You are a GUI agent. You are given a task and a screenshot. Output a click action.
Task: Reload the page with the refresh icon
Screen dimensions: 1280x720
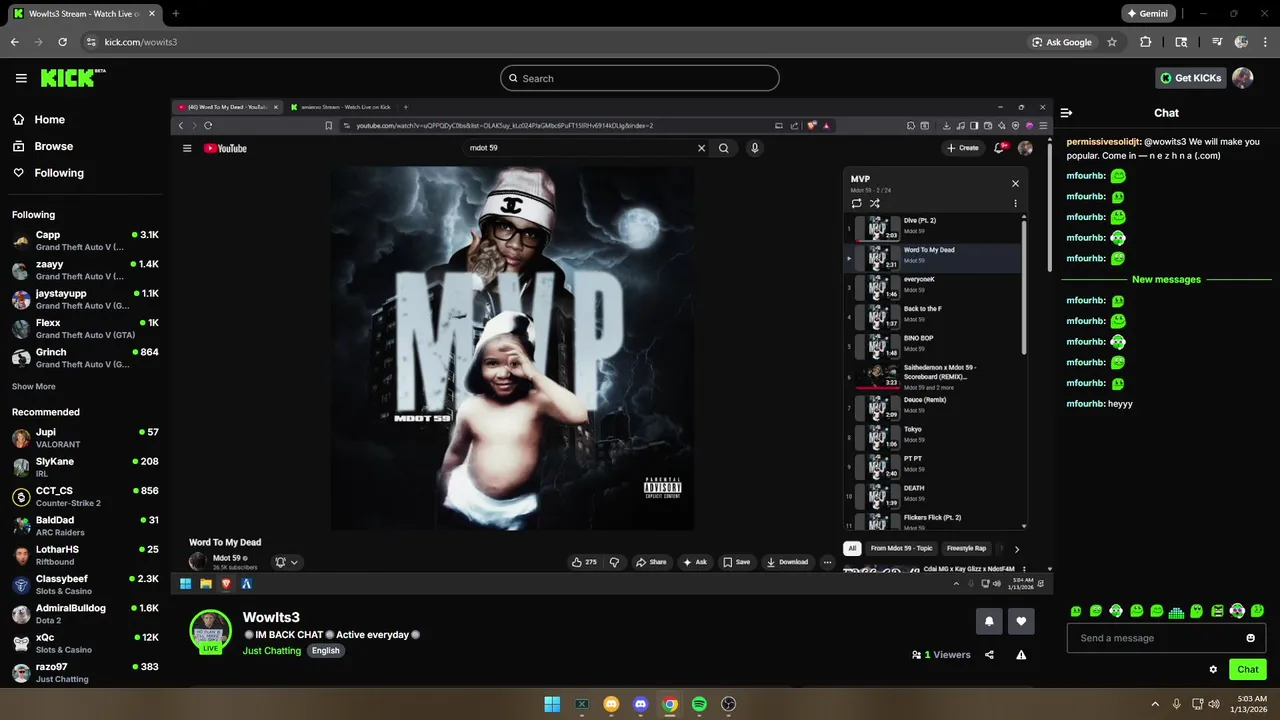point(63,42)
